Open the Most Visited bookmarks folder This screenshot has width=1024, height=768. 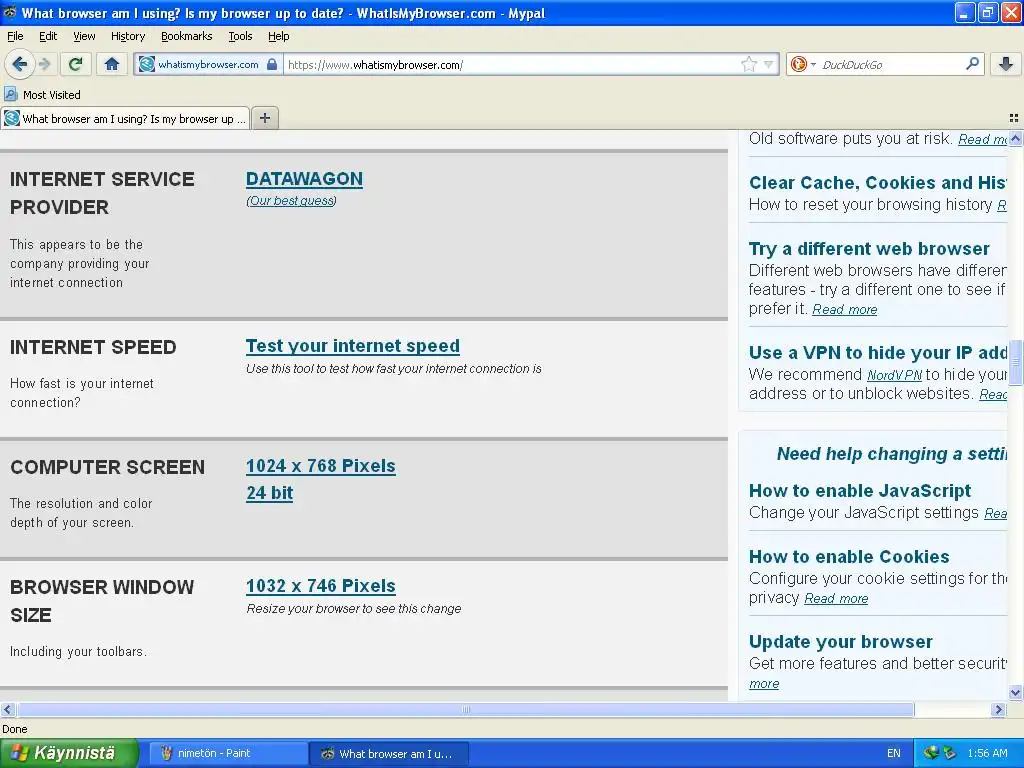pyautogui.click(x=42, y=95)
